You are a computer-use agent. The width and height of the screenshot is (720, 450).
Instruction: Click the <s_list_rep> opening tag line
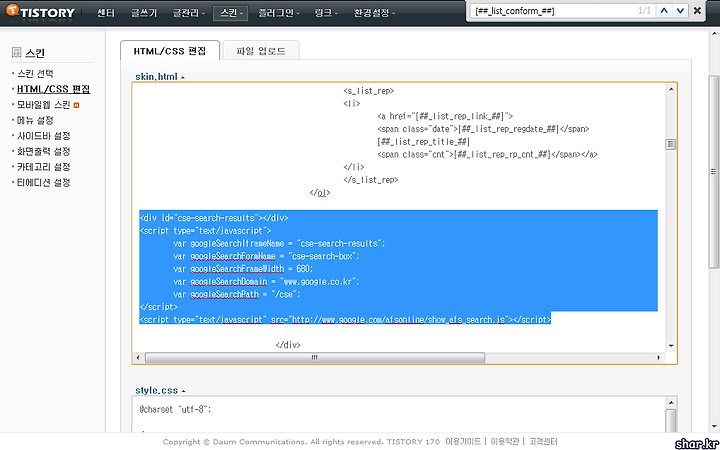click(369, 91)
